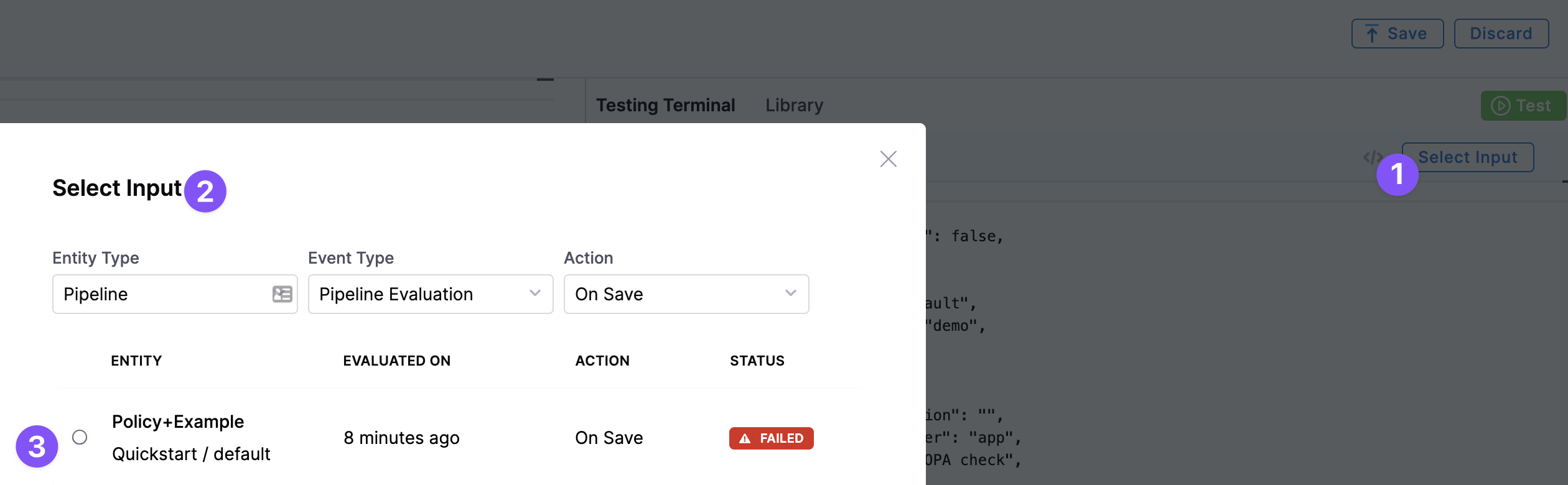
Task: Click the Entity Type field icon
Action: [282, 294]
